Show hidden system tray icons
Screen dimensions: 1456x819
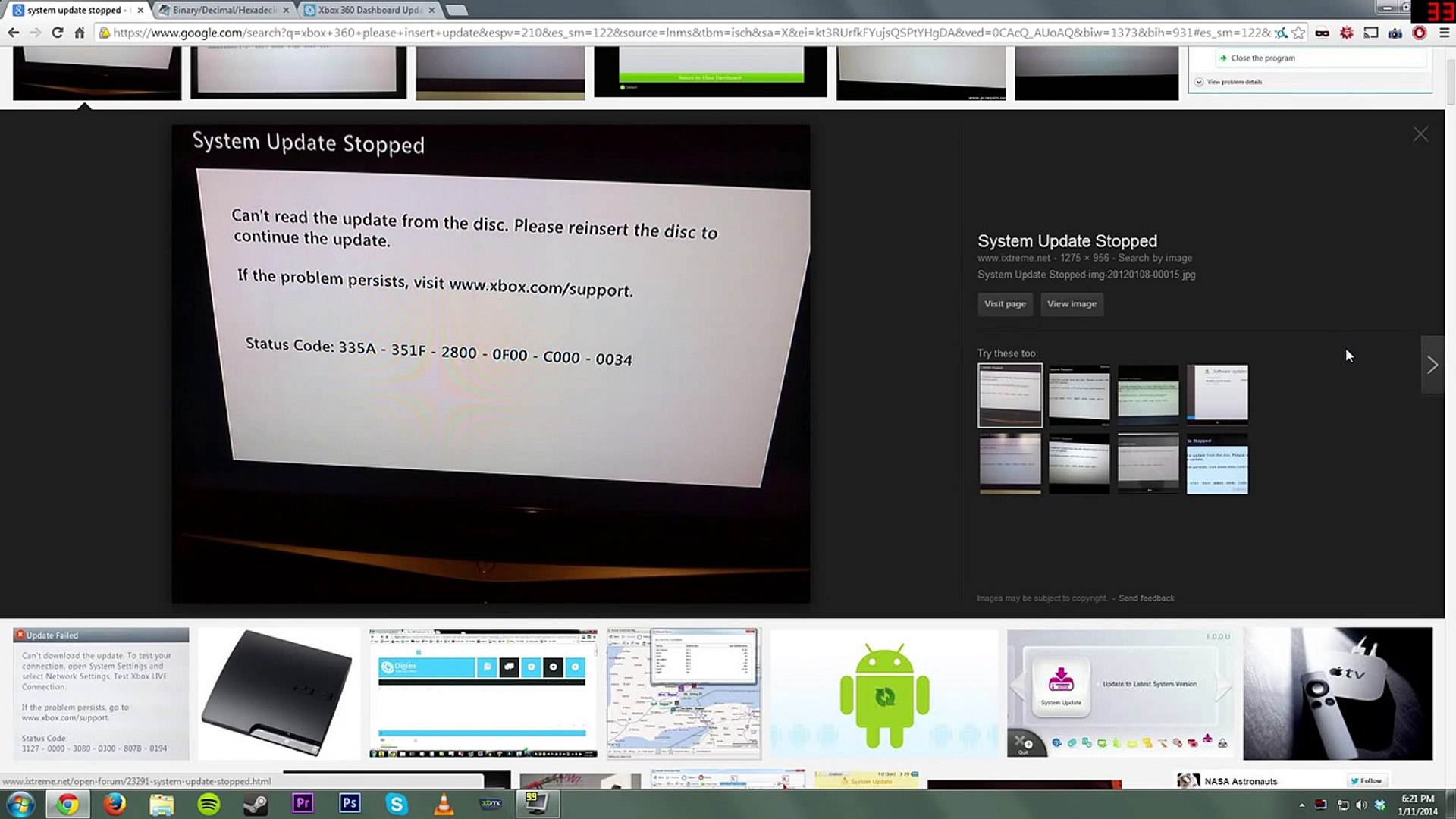tap(1301, 805)
